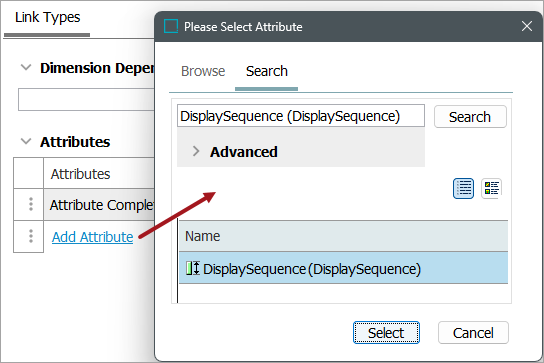Screen dimensions: 544x363
Task: Select DisplaySequence (DisplaySequence) result row
Action: pos(343,268)
